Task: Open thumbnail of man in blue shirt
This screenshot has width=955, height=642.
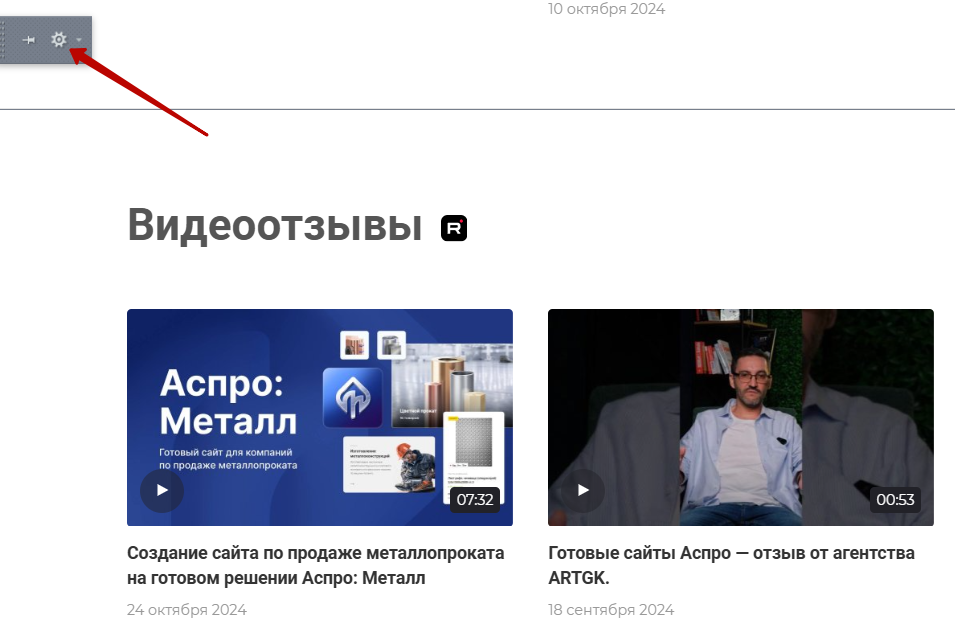Action: pos(741,417)
